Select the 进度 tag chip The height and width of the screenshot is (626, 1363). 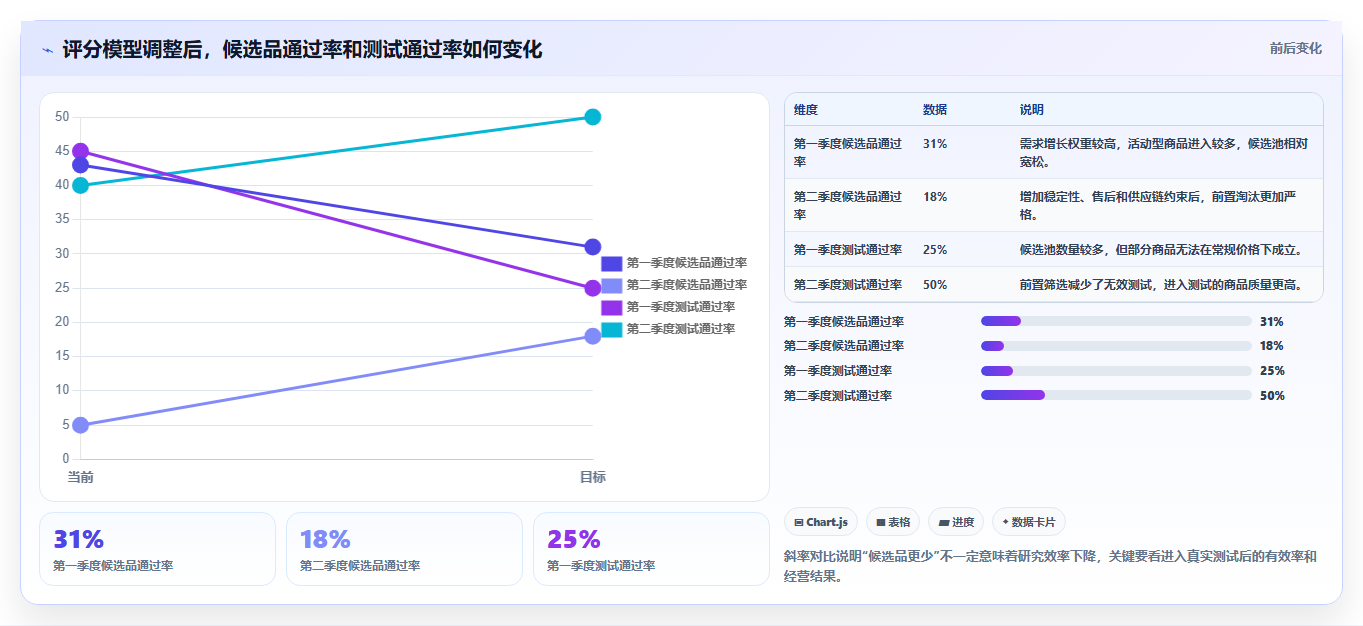956,522
